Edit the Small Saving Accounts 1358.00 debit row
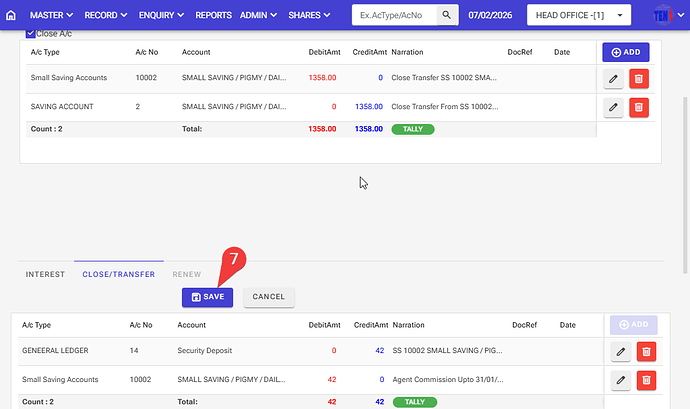Viewport: 690px width, 409px height. [x=615, y=78]
